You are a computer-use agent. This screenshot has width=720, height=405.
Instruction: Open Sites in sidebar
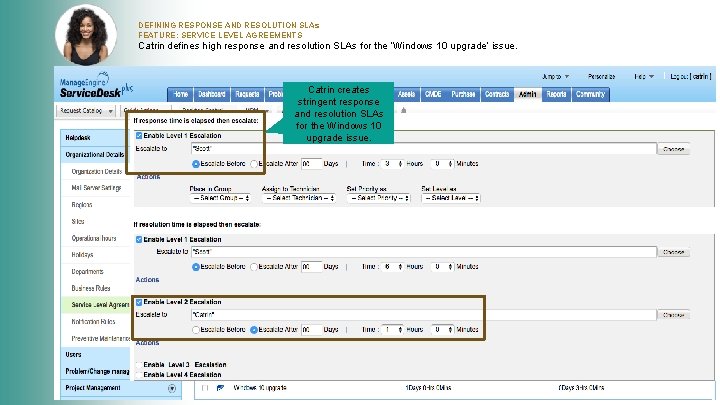(x=78, y=221)
